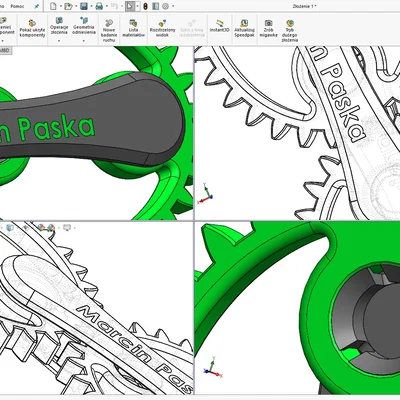Expand the Print dropdown arrow
Screen dimensions: 400x400
tap(106, 6)
